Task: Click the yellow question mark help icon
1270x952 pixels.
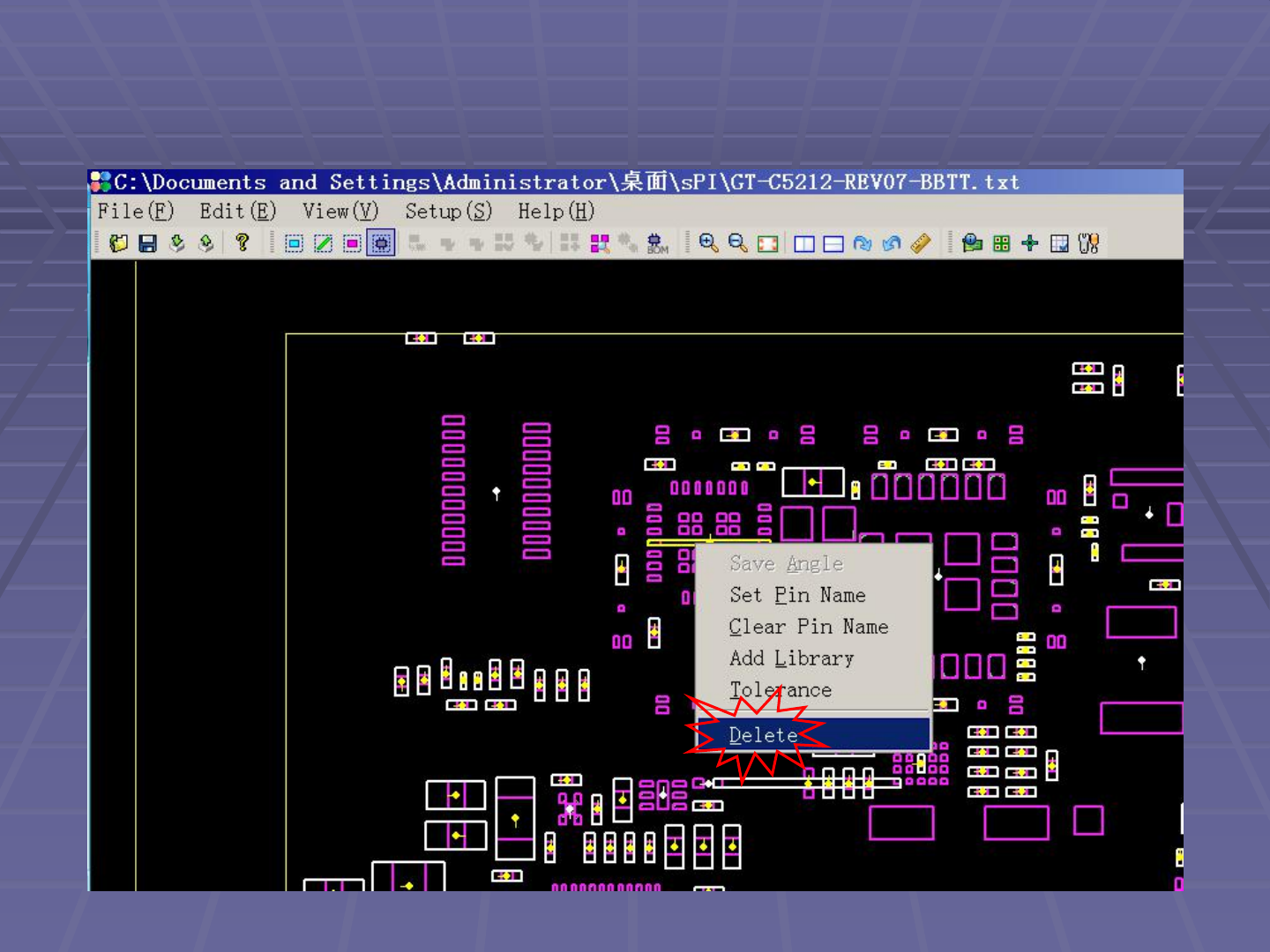Action: (242, 242)
